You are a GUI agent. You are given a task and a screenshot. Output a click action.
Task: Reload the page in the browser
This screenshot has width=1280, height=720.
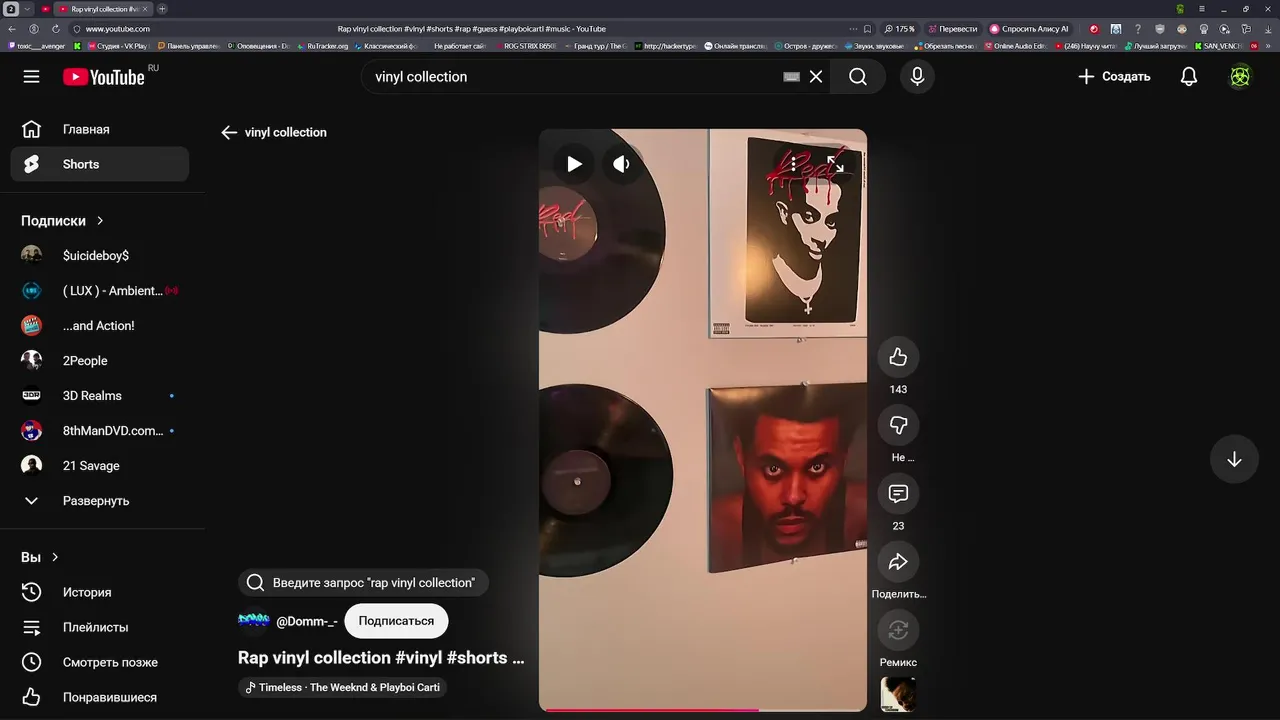pos(55,29)
